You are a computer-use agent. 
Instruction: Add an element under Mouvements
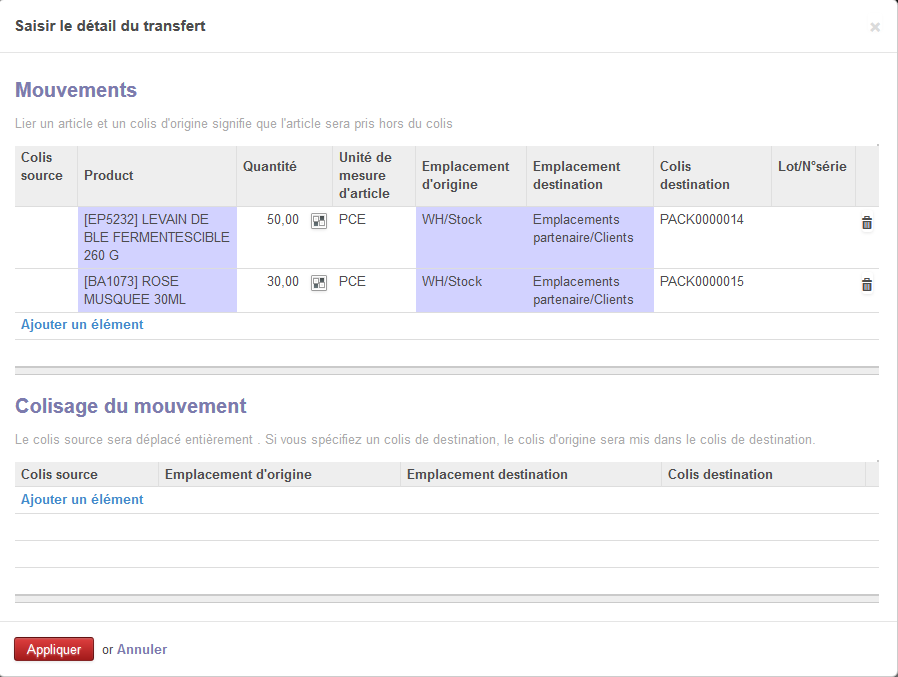click(x=82, y=324)
